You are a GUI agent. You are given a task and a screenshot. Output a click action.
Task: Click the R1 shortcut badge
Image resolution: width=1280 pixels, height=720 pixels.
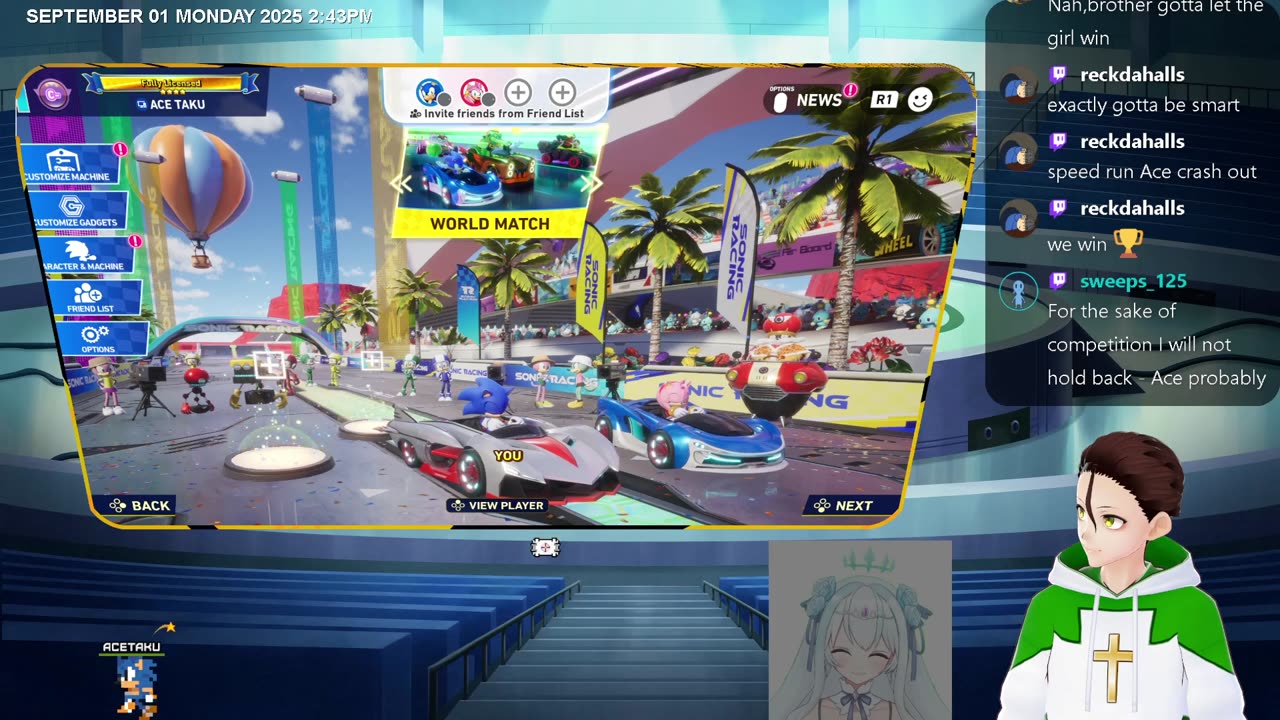pos(883,99)
